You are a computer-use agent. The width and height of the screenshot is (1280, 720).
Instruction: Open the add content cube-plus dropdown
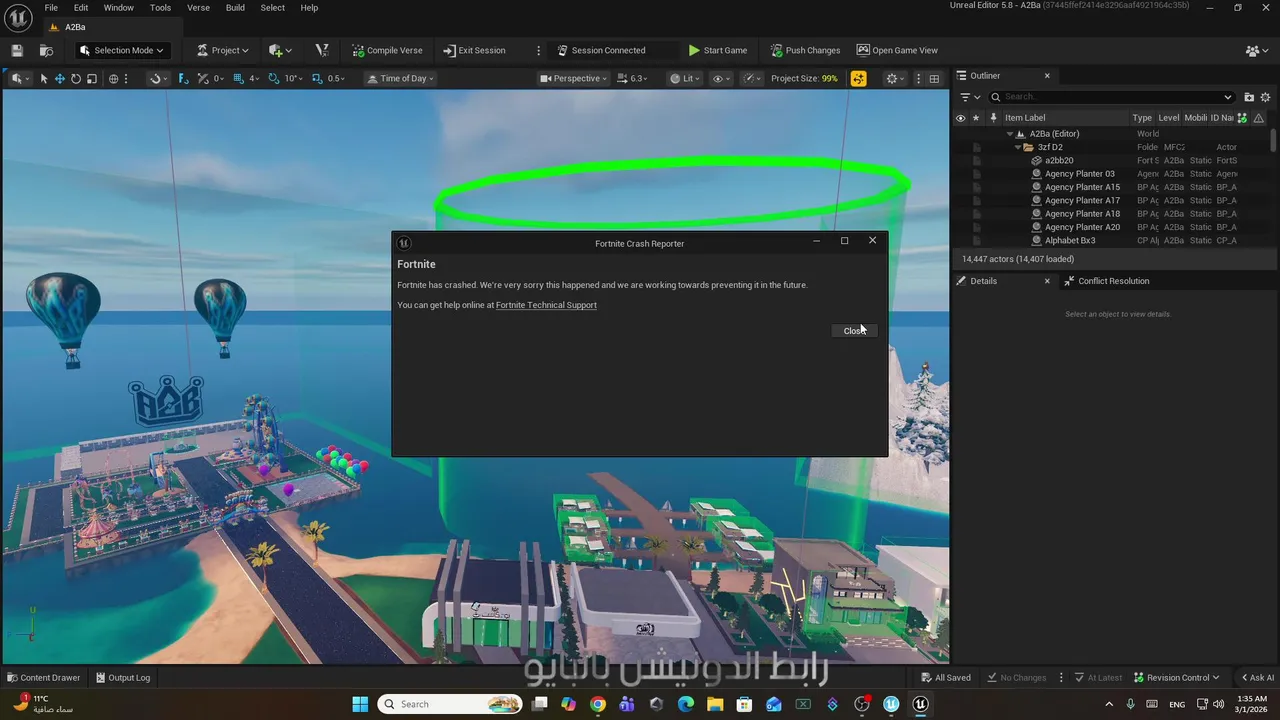coord(281,50)
